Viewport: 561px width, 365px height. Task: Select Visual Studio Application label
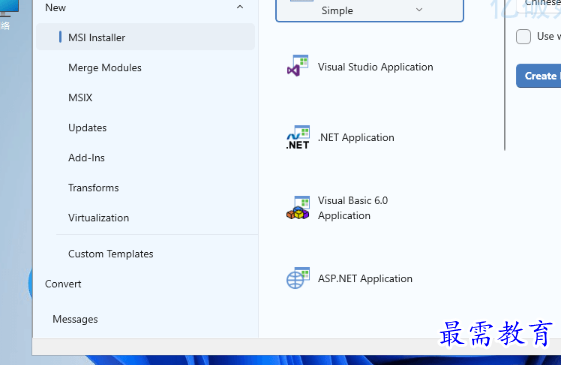375,67
